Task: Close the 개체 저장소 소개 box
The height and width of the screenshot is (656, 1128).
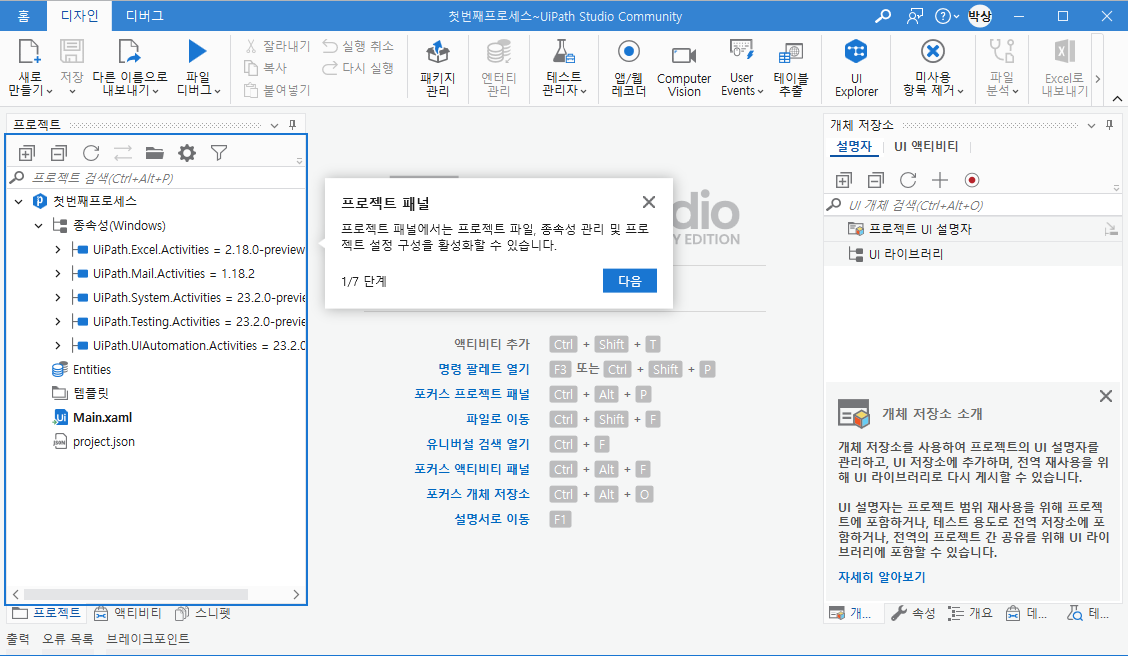Action: pyautogui.click(x=1106, y=396)
